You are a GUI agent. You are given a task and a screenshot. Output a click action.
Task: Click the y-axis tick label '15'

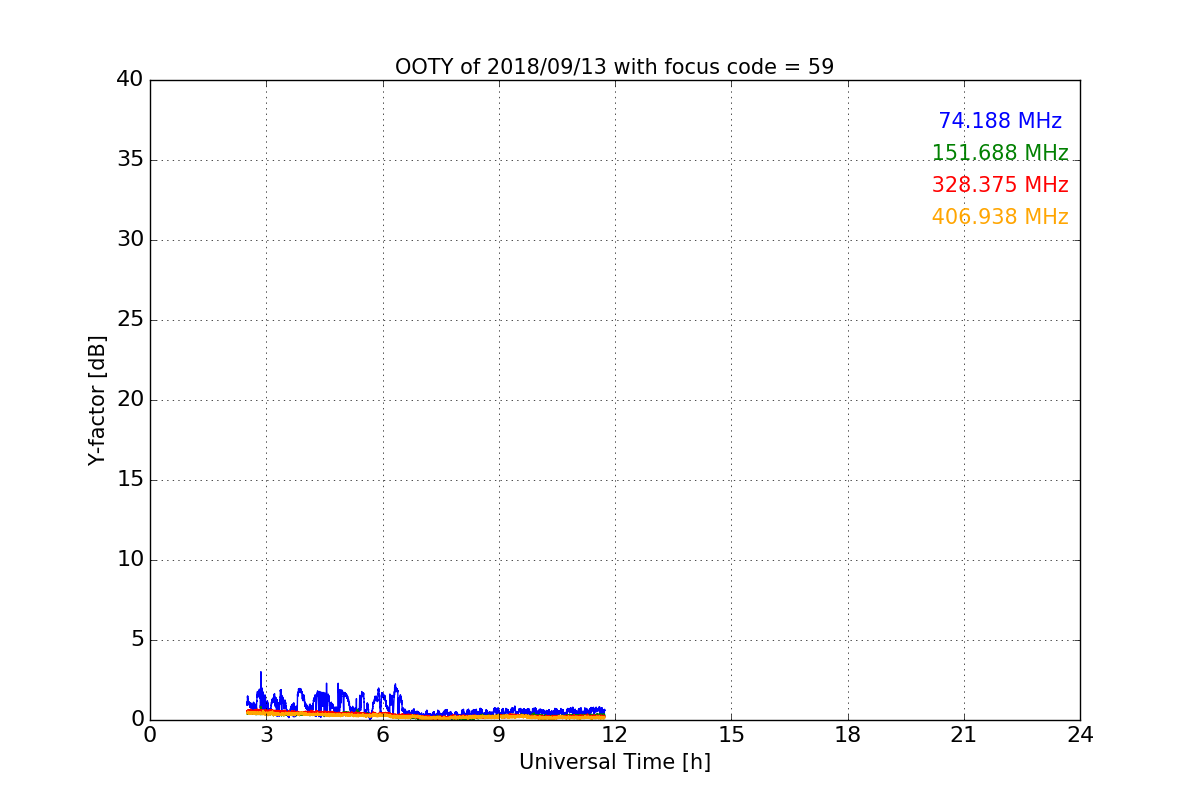click(x=130, y=480)
